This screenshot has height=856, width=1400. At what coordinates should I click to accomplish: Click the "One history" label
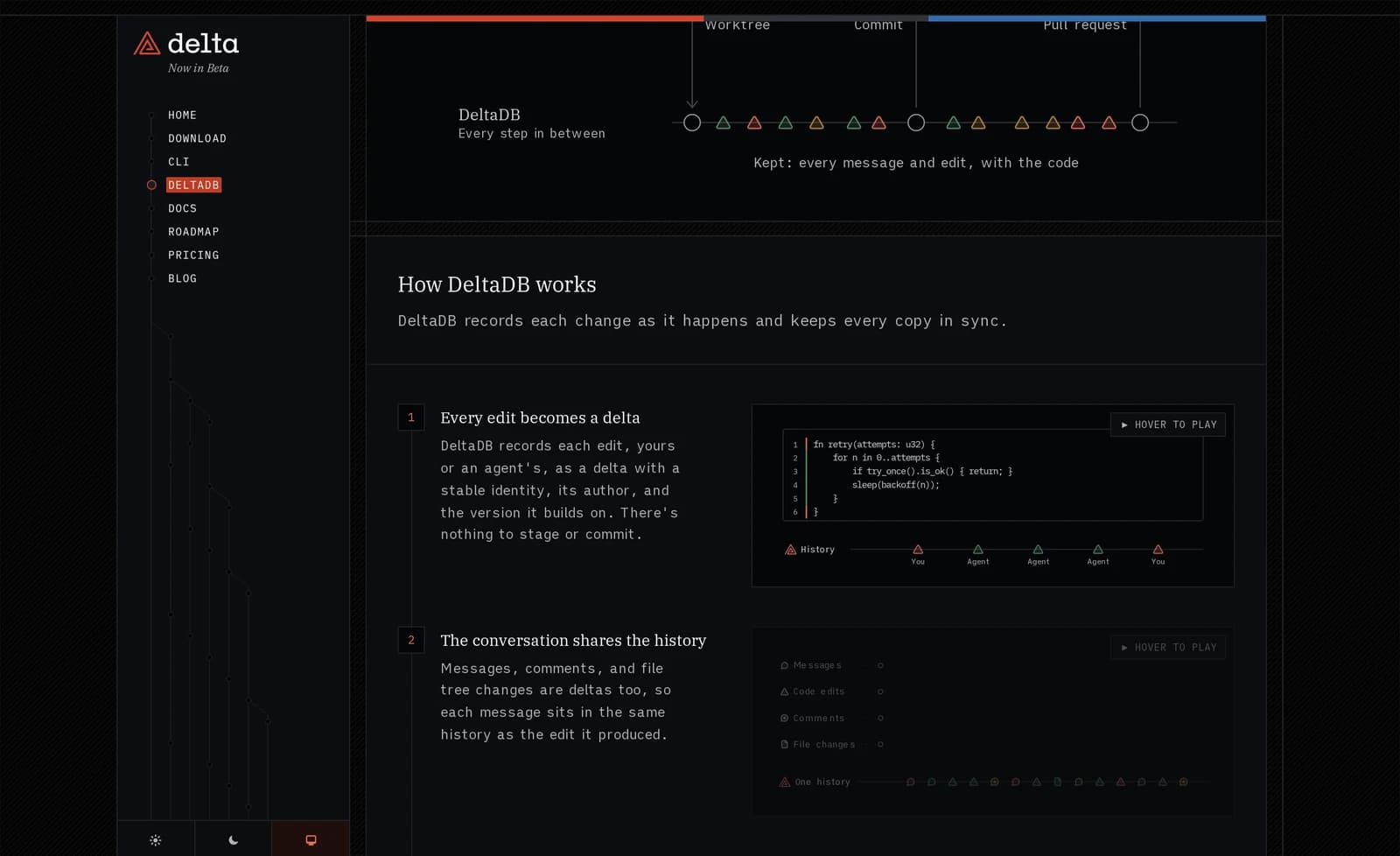point(822,782)
